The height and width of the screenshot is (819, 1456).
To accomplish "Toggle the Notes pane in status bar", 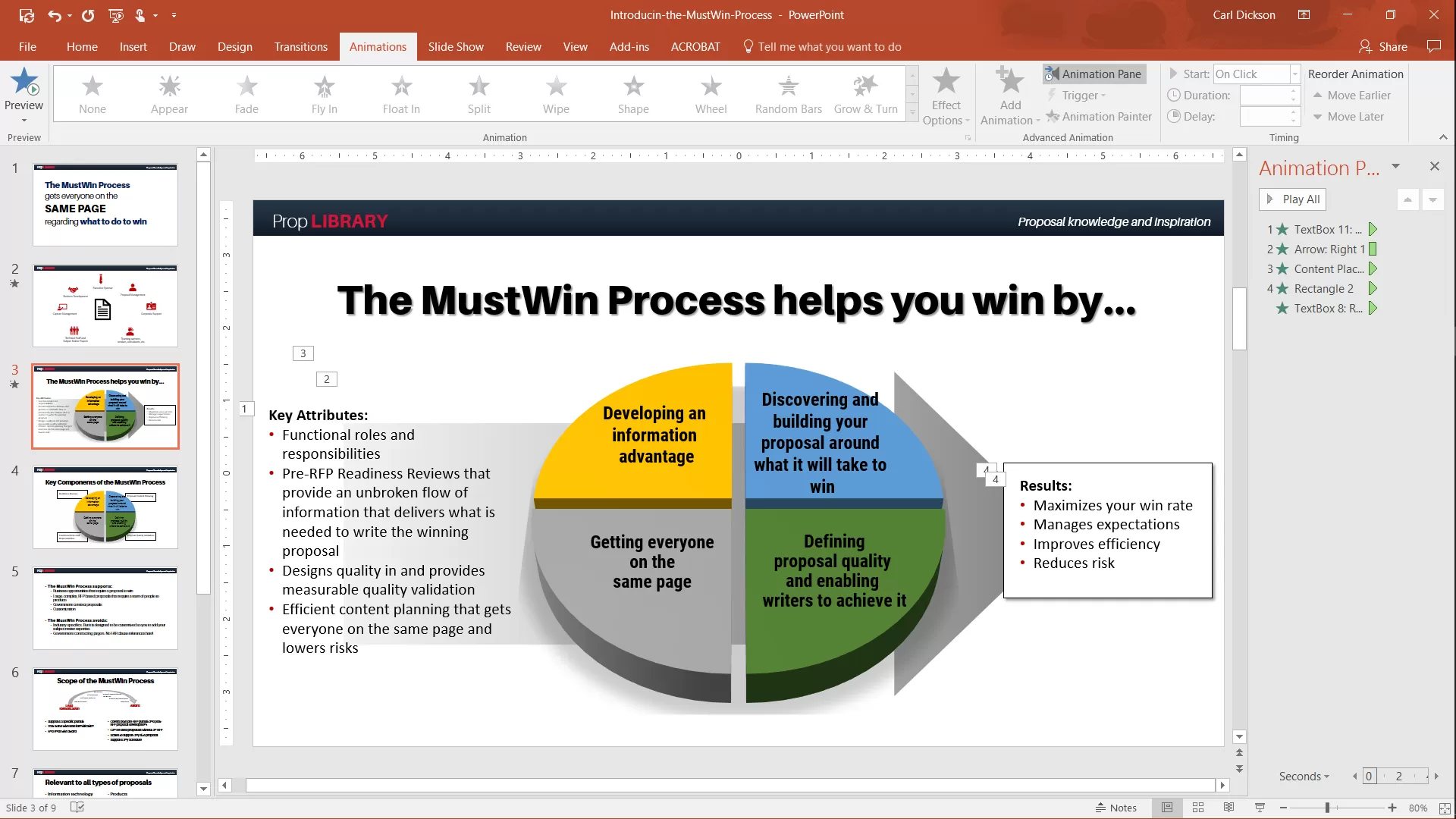I will tap(1116, 808).
